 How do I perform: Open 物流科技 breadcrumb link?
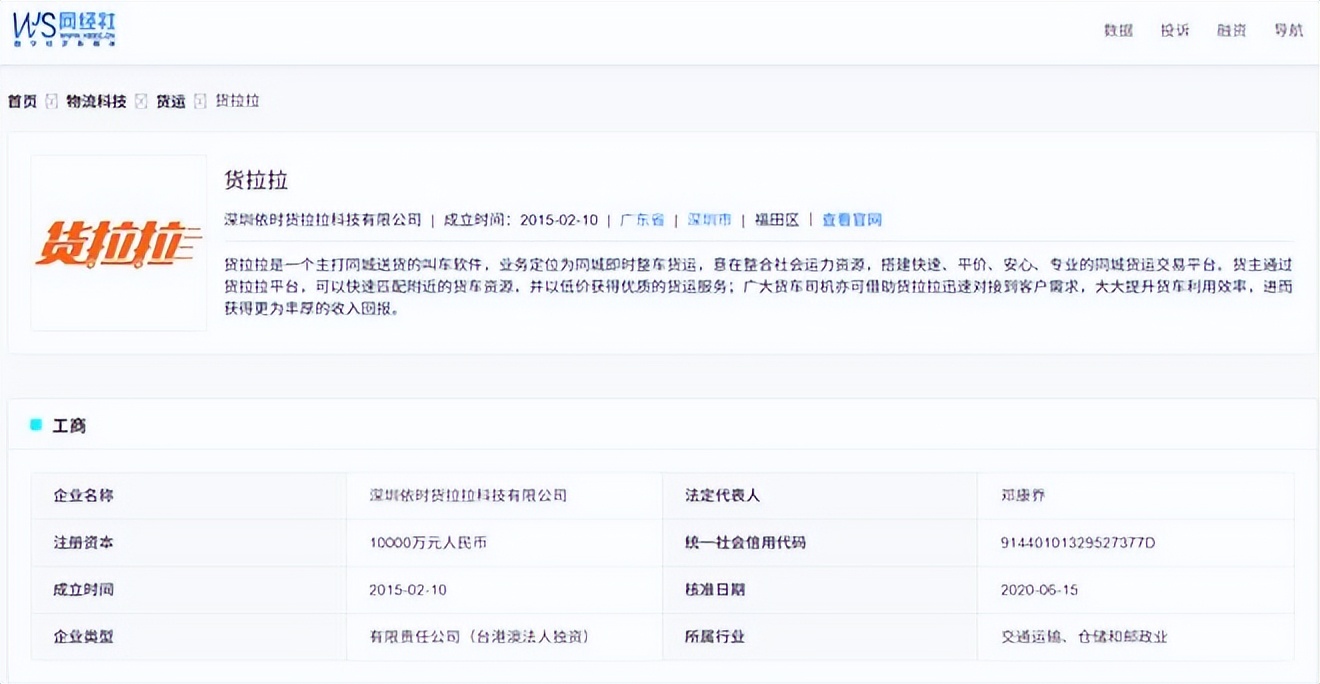pyautogui.click(x=96, y=101)
